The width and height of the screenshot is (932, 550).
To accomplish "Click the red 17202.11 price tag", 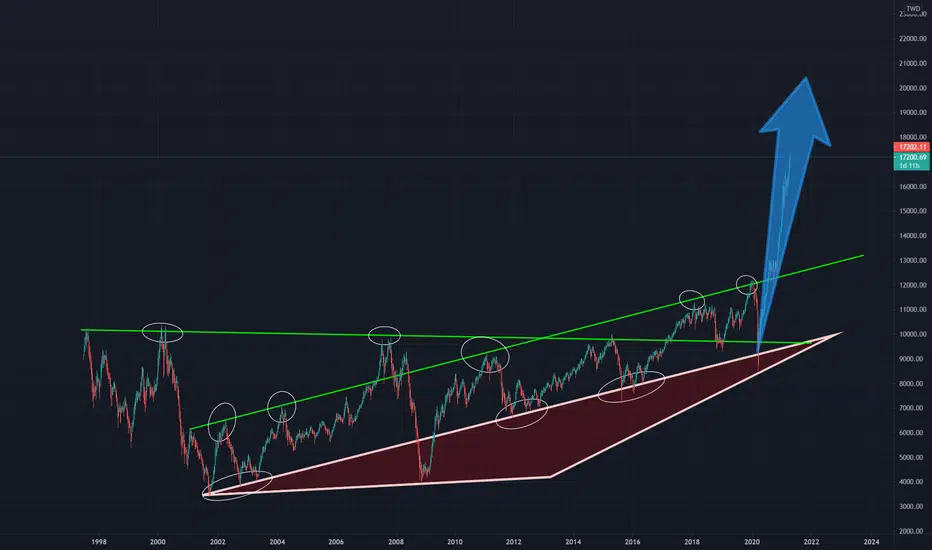I will (912, 147).
